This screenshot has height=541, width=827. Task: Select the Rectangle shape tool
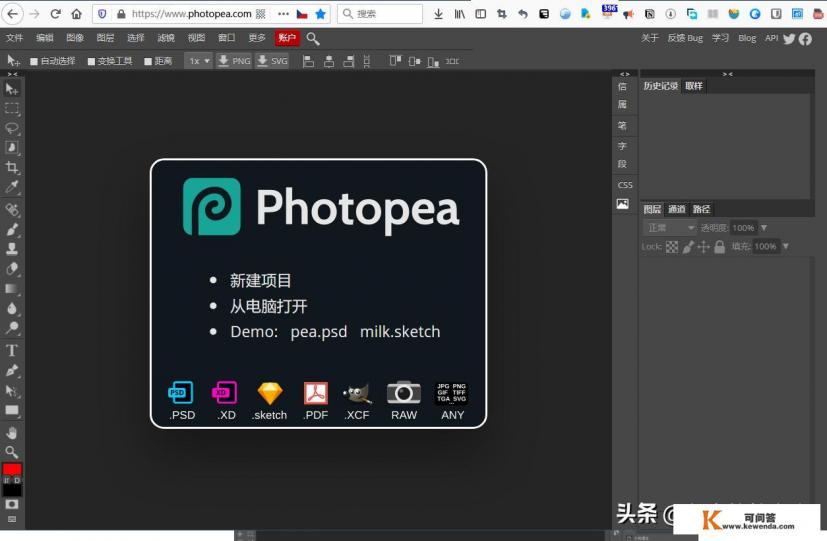[x=12, y=410]
